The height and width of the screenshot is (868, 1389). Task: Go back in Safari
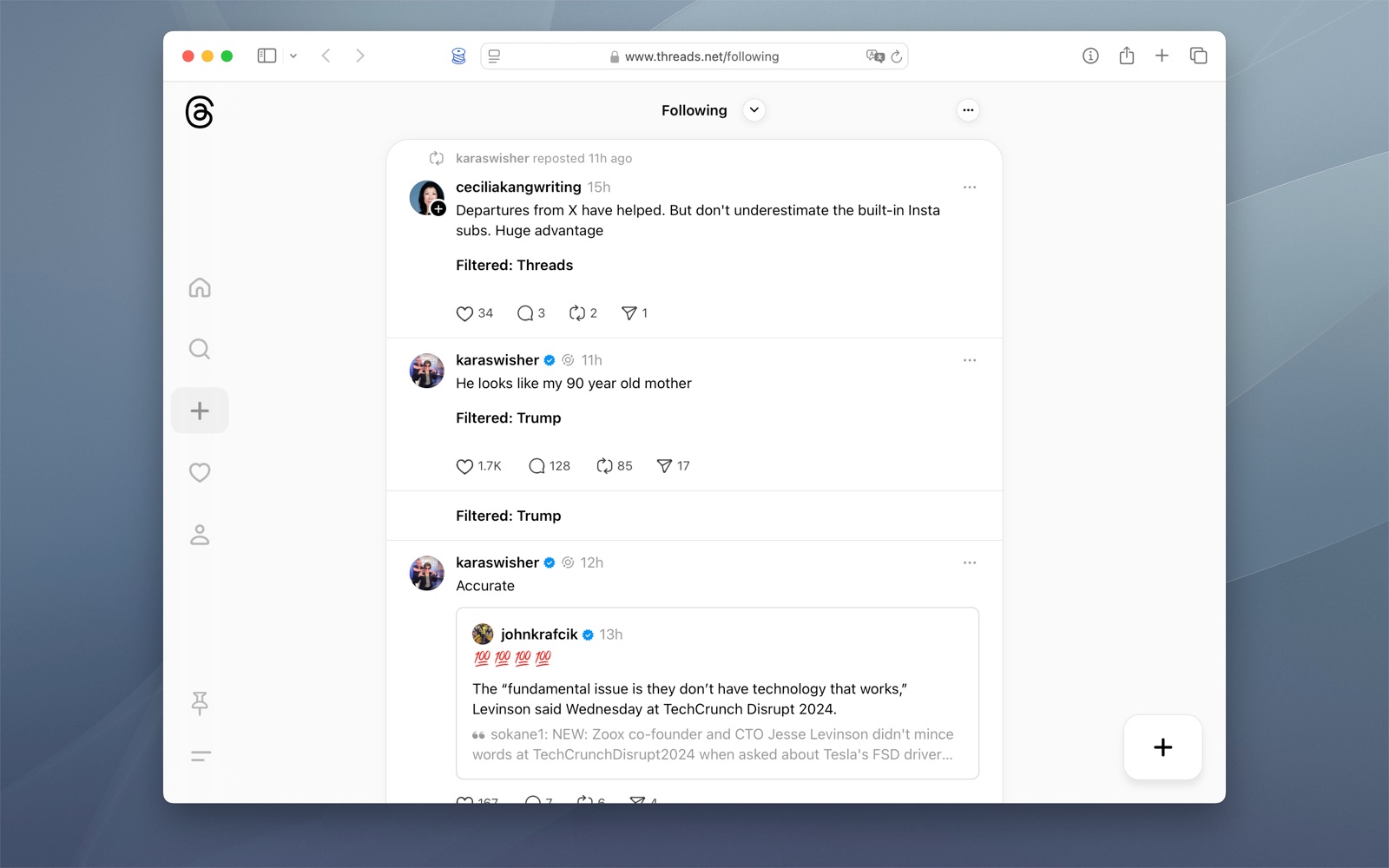tap(326, 56)
